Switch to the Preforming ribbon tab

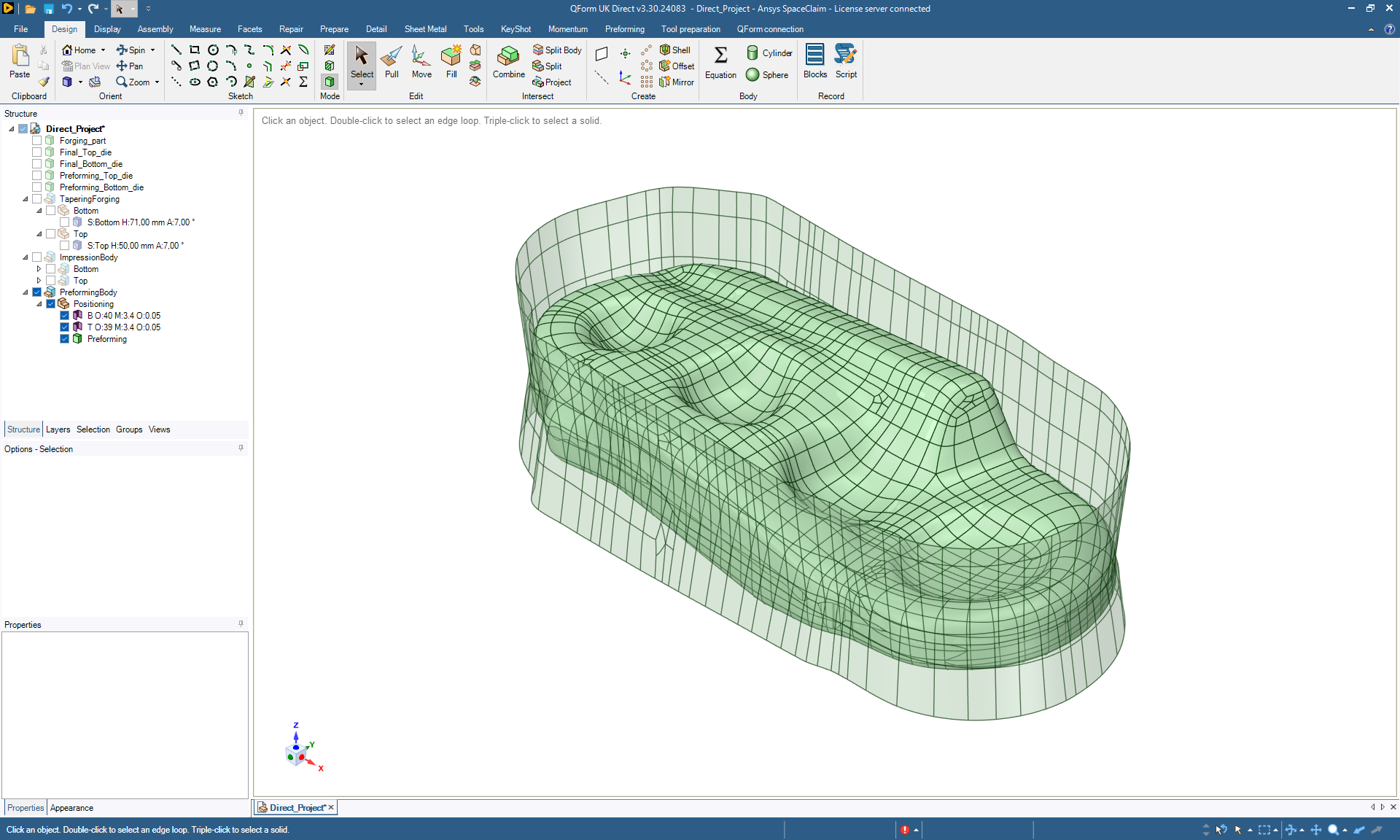coord(624,29)
